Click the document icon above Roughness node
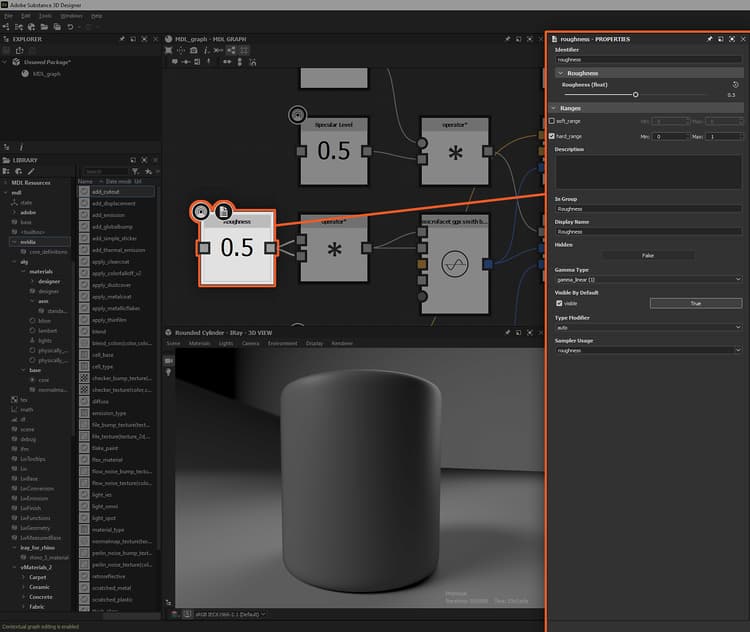This screenshot has width=750, height=632. pyautogui.click(x=223, y=211)
